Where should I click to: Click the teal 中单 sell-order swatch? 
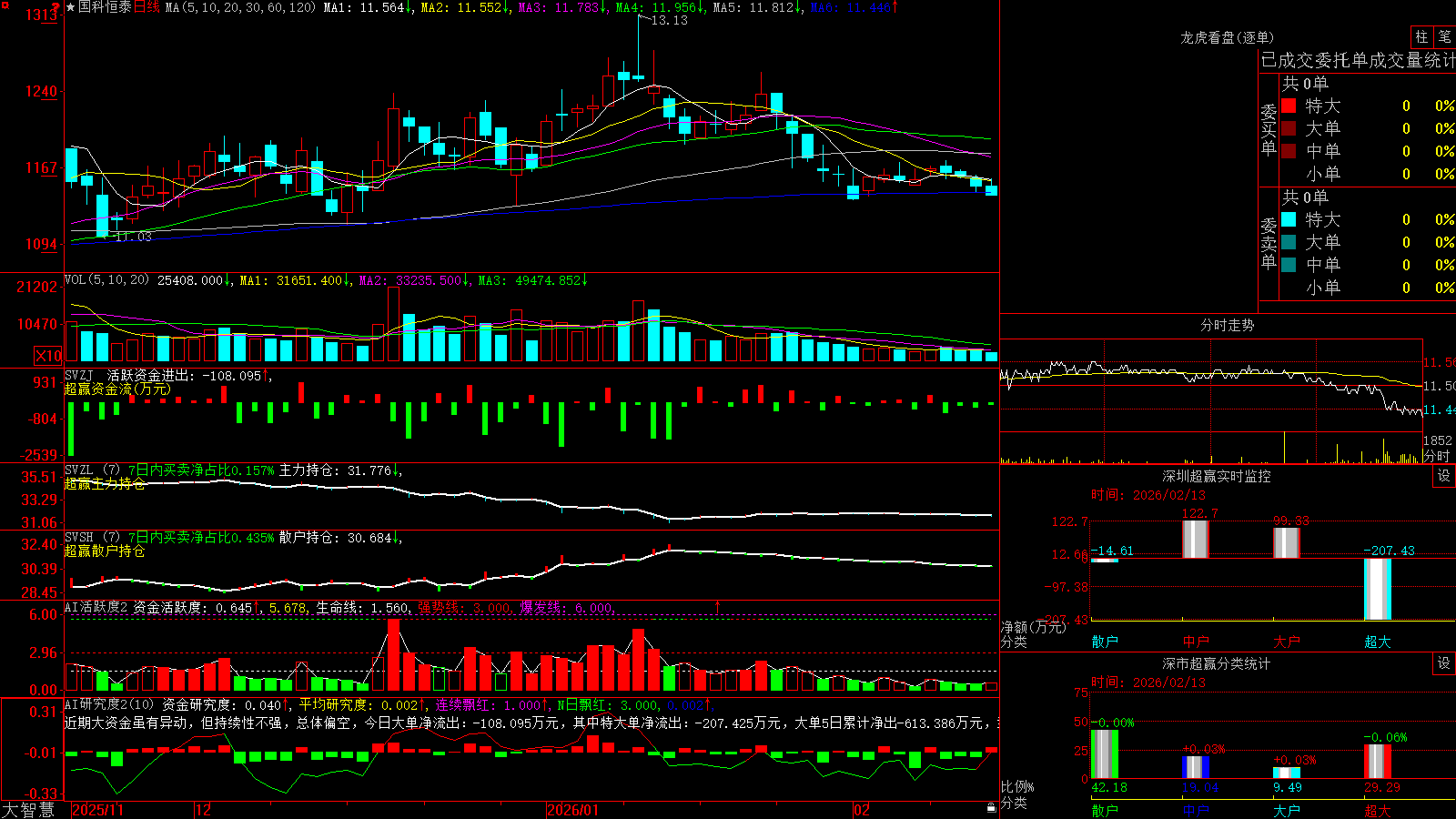tap(1289, 265)
